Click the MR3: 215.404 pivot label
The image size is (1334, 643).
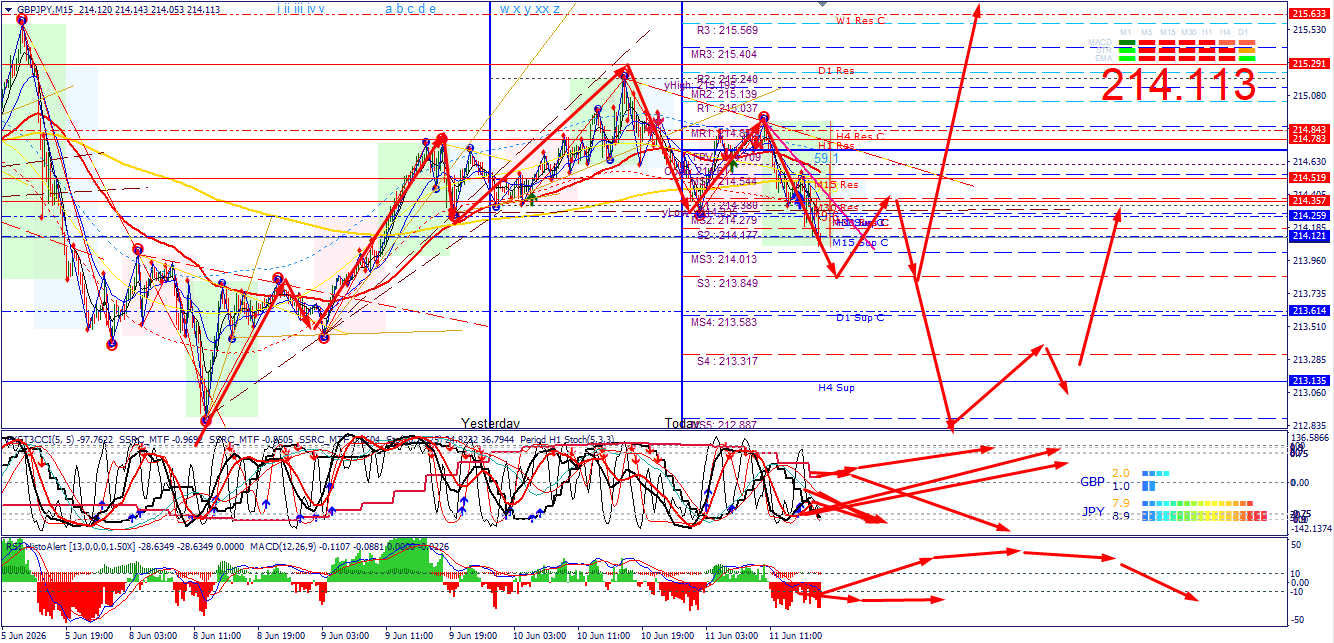[x=724, y=55]
